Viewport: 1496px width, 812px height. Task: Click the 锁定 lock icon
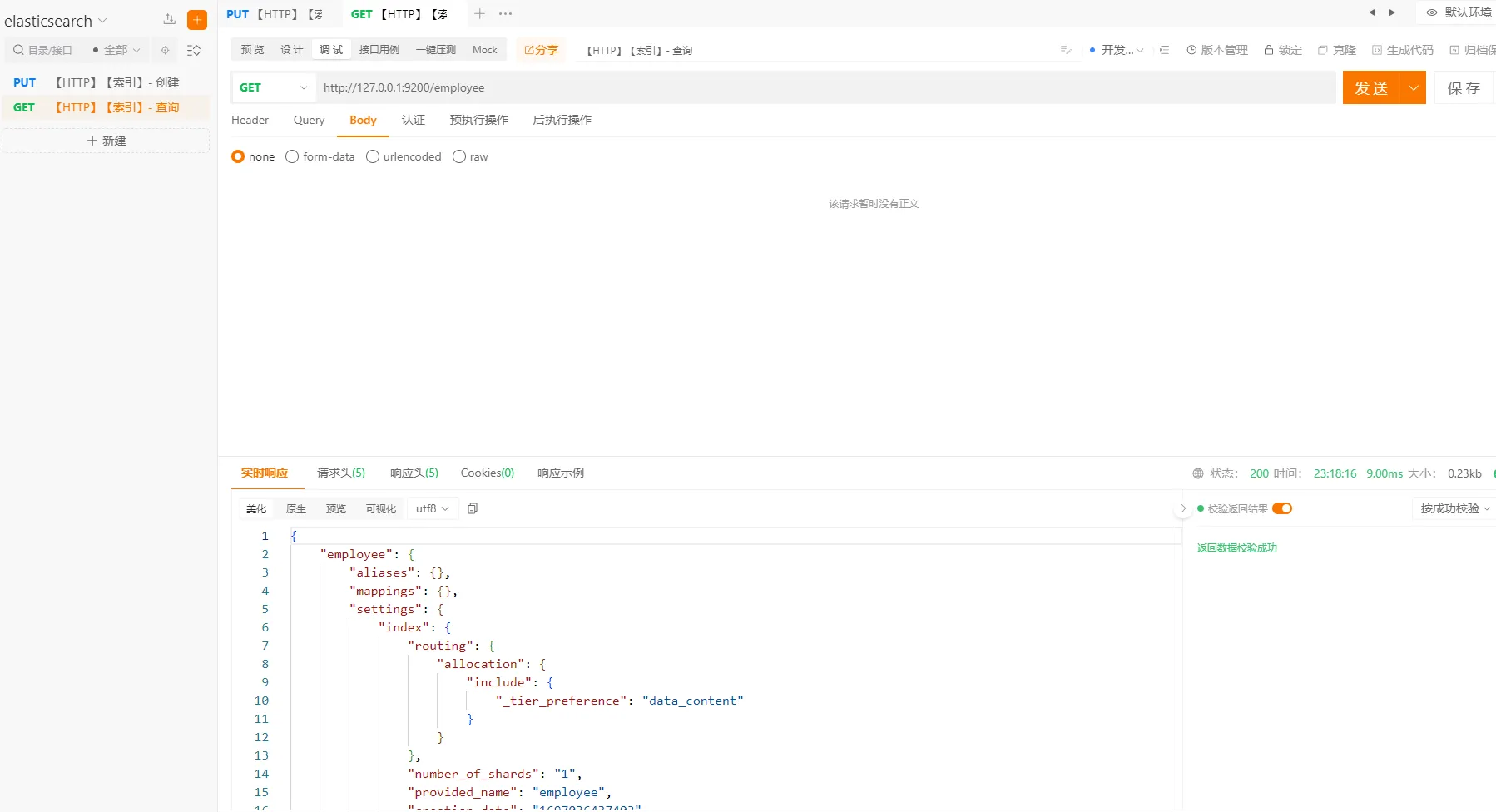click(1269, 50)
